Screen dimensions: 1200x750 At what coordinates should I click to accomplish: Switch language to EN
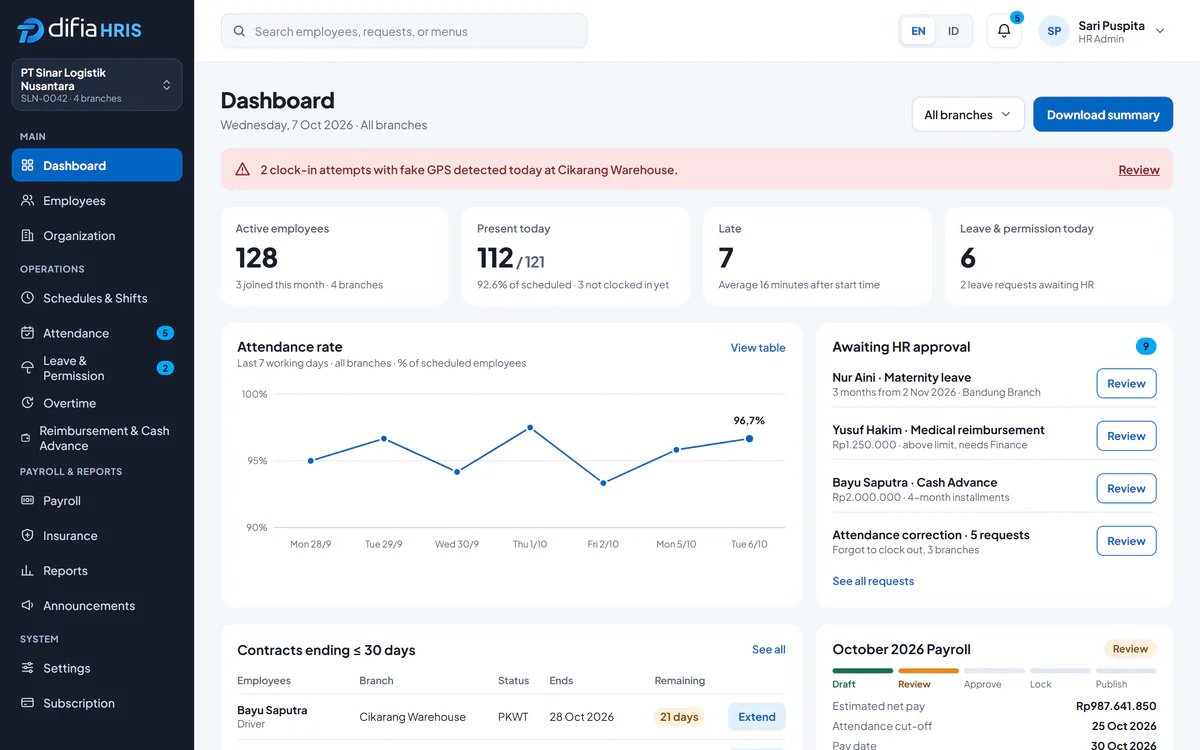point(918,31)
